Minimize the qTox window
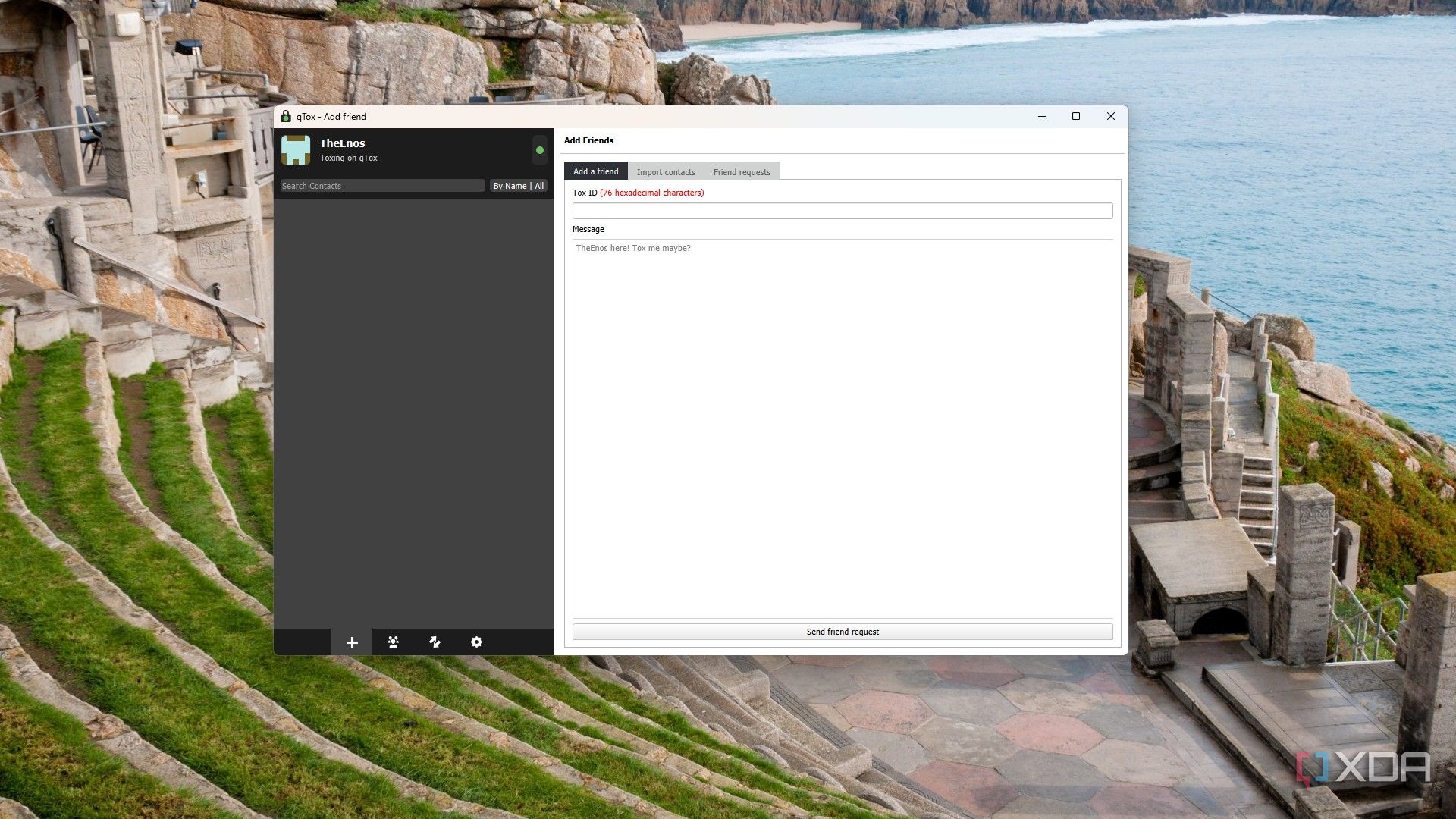This screenshot has width=1456, height=819. point(1041,116)
